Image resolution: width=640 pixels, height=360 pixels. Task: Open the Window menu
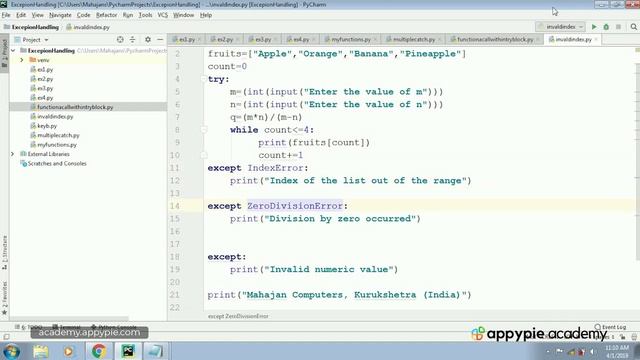click(183, 15)
